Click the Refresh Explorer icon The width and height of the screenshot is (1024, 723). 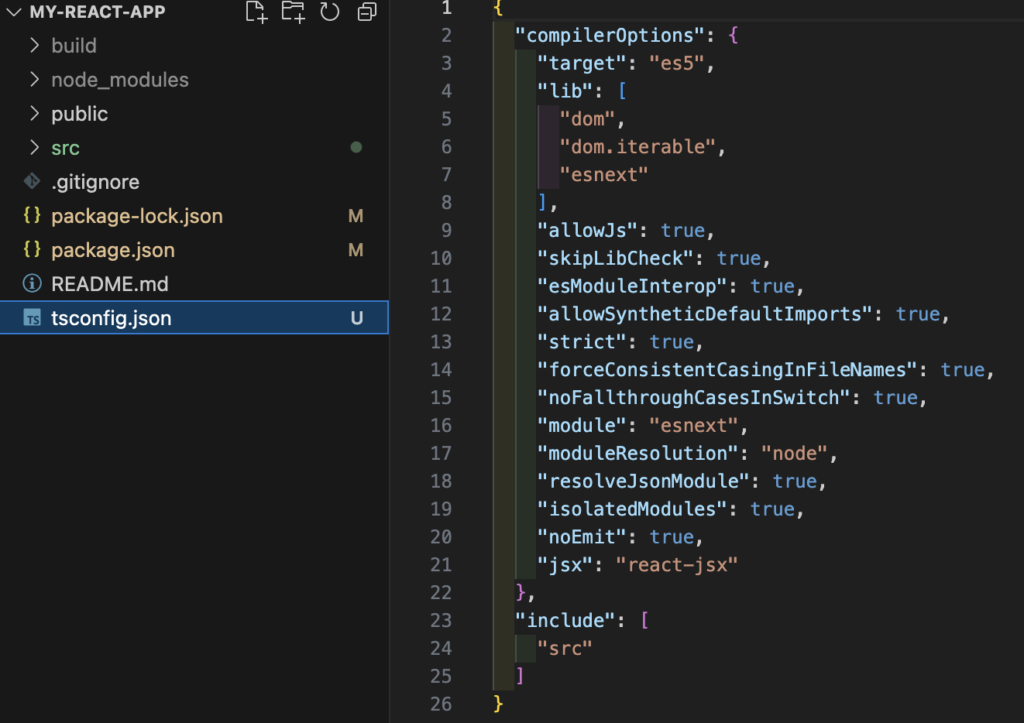(329, 12)
